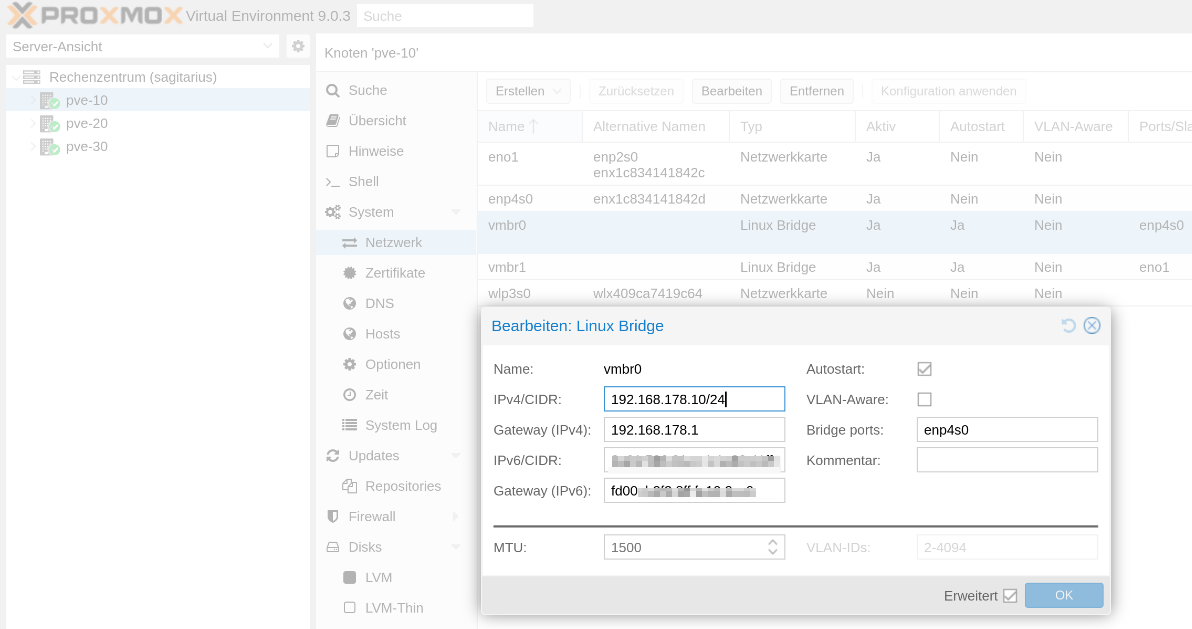The image size is (1192, 629).
Task: Enable the VLAN-Aware checkbox
Action: 924,400
